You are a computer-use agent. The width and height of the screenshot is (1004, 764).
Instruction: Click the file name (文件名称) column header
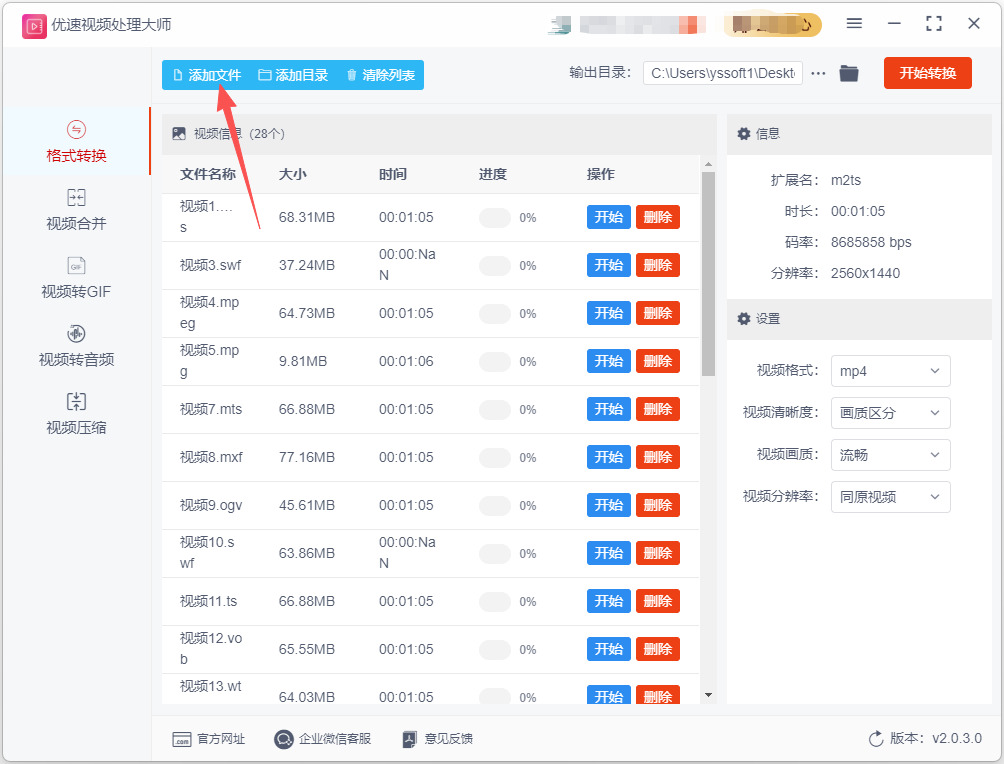tap(207, 174)
